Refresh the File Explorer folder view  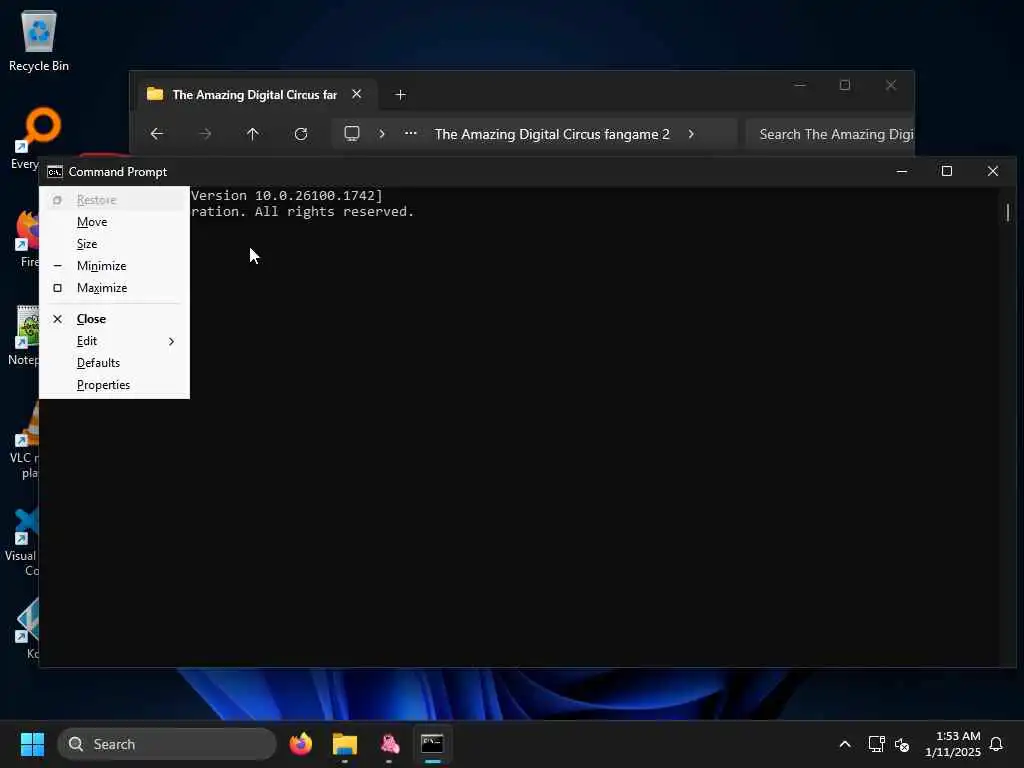coord(301,134)
